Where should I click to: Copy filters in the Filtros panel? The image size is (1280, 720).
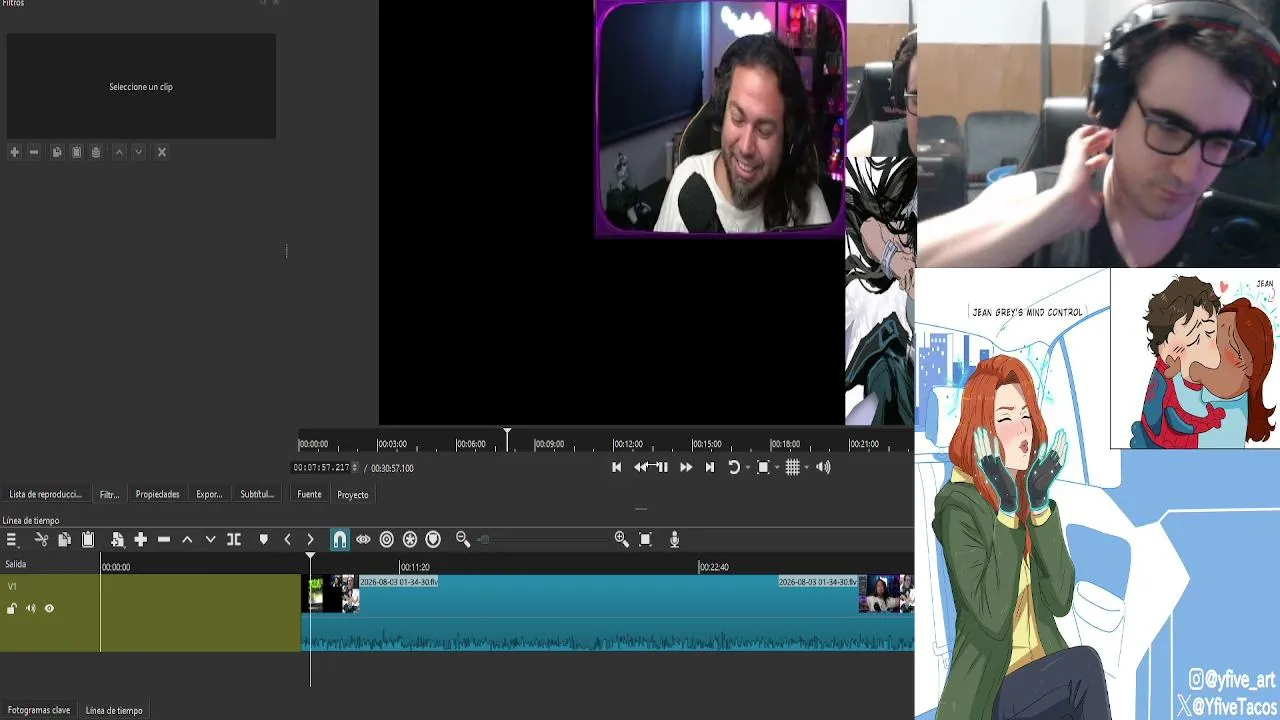click(57, 152)
